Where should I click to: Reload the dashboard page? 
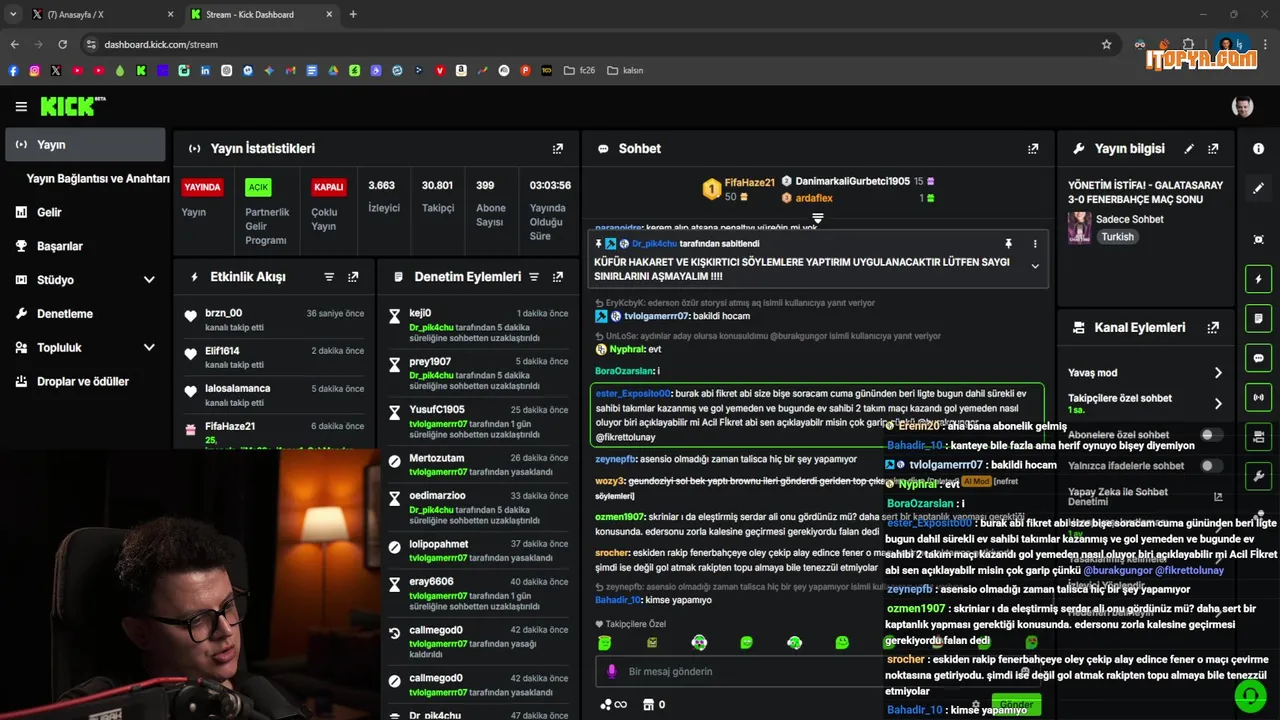(x=62, y=44)
